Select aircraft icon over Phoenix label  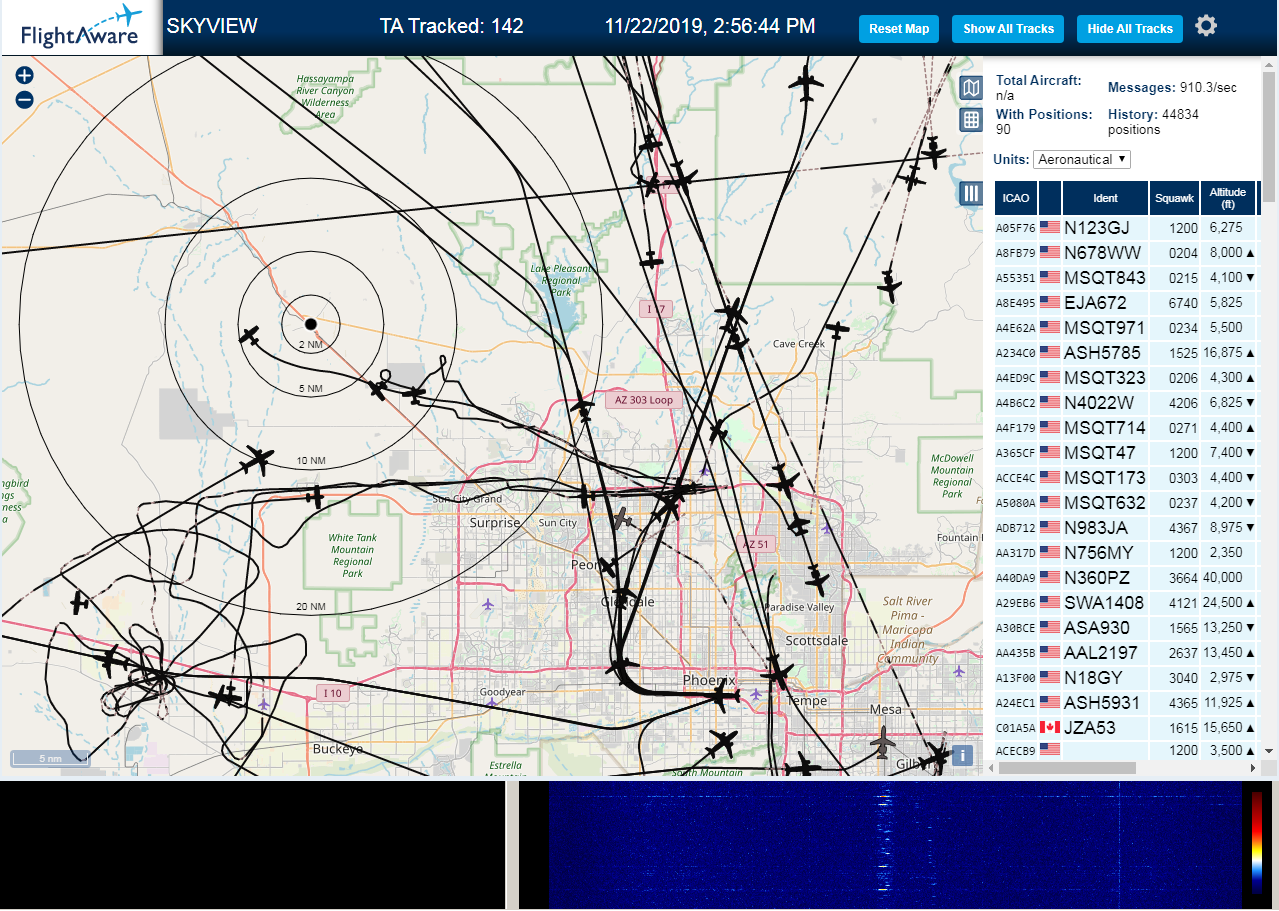click(719, 697)
